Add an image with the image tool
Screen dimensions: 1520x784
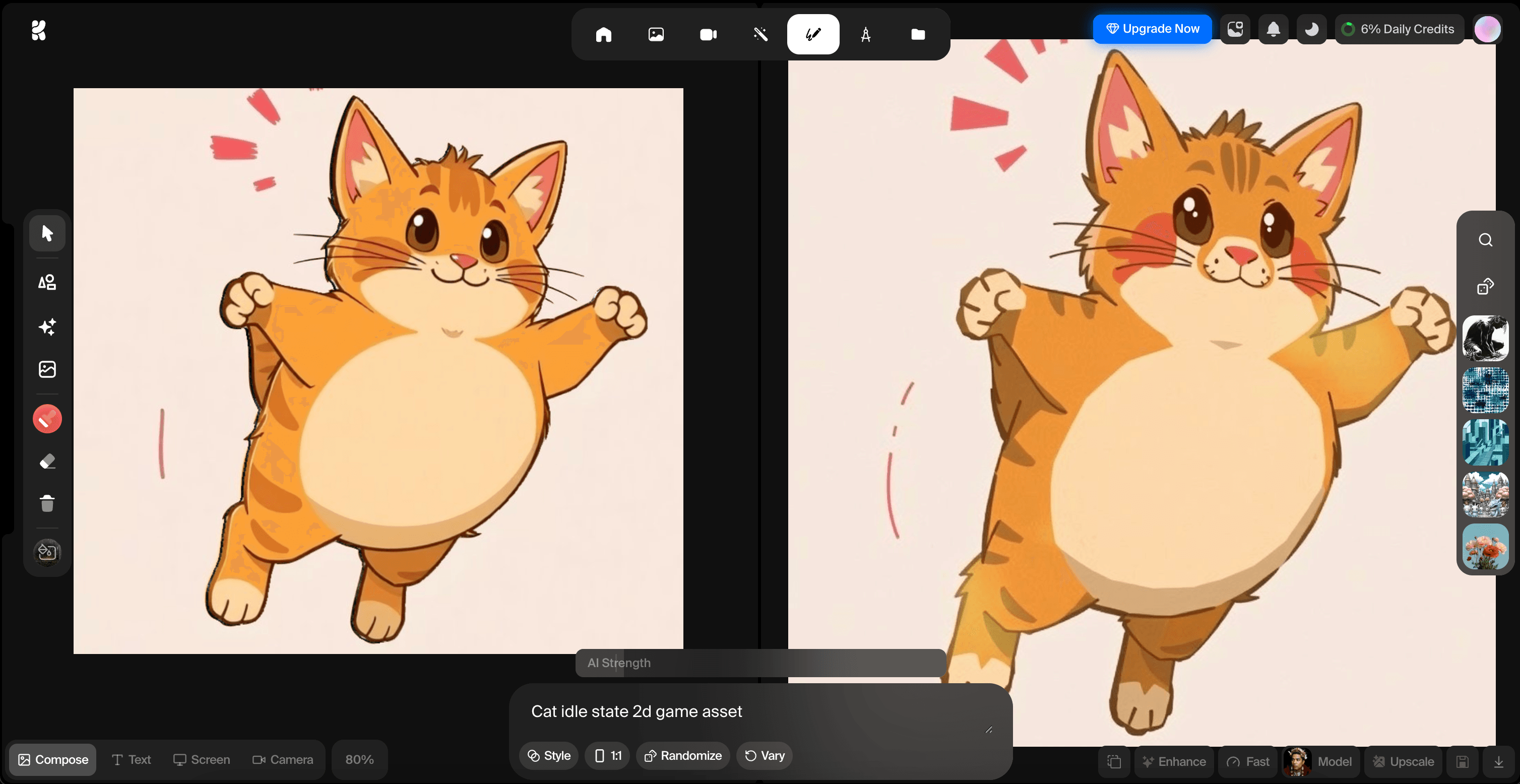[47, 369]
